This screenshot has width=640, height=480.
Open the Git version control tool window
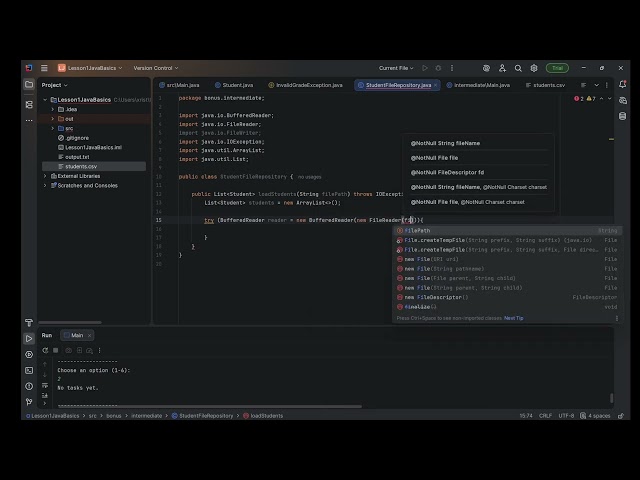pos(29,402)
